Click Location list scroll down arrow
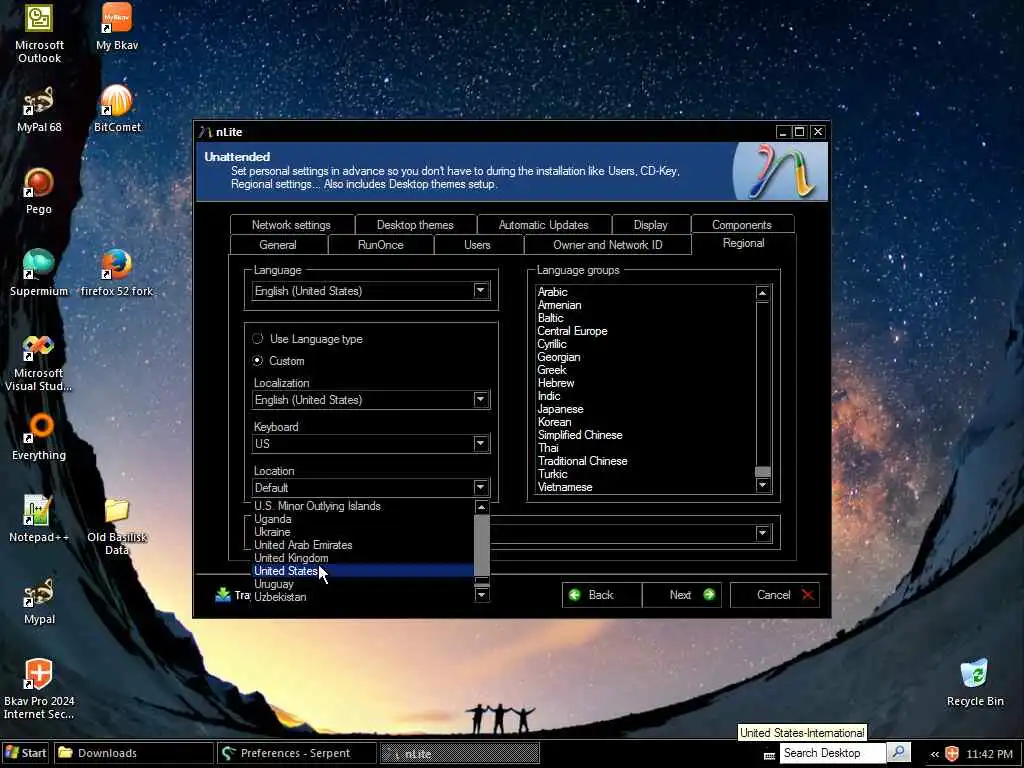Viewport: 1024px width, 768px height. (481, 594)
